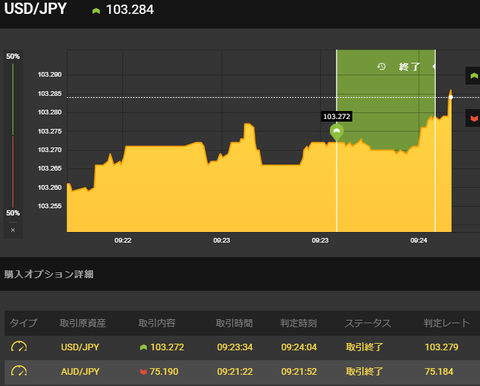
Task: Click the ステータス column header
Action: click(x=368, y=323)
